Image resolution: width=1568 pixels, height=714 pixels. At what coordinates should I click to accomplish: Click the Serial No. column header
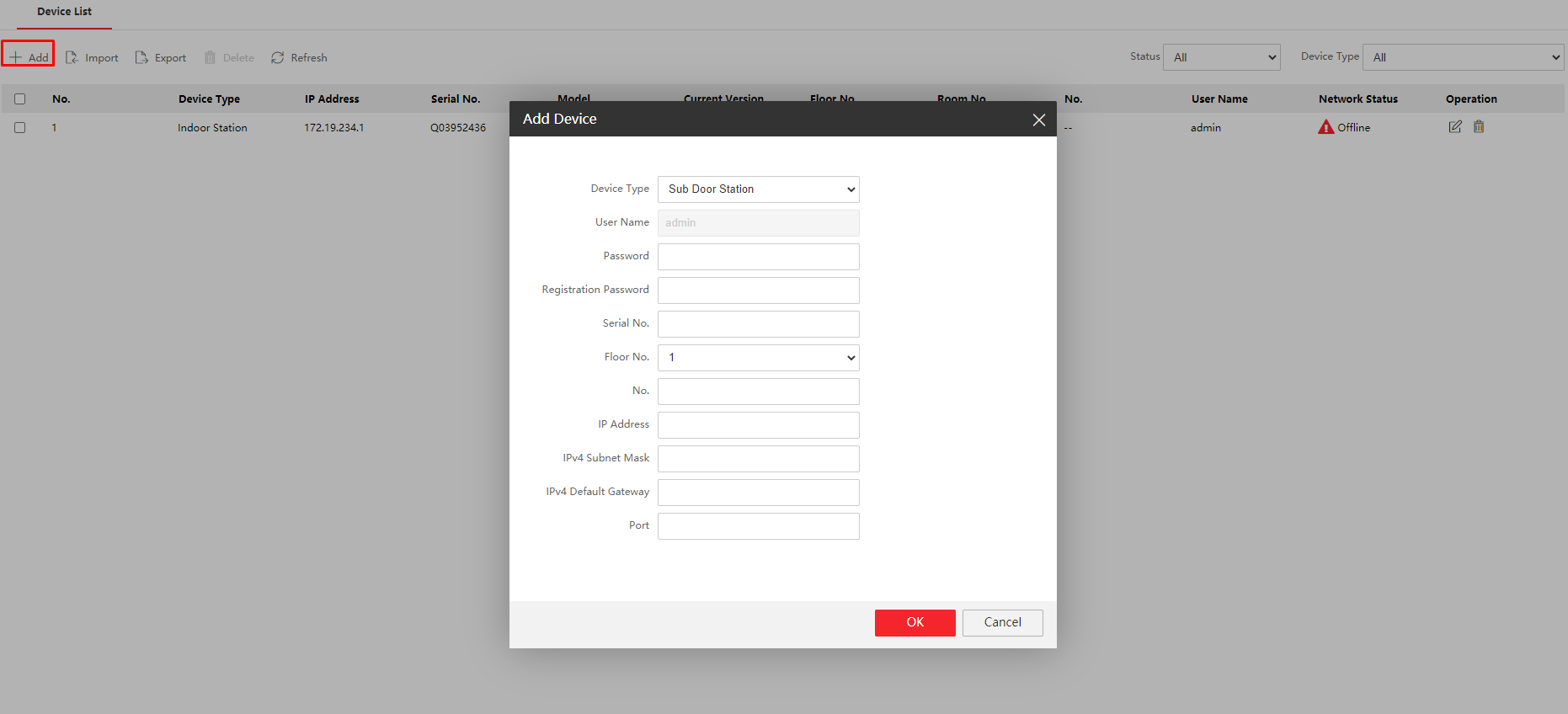click(x=456, y=99)
